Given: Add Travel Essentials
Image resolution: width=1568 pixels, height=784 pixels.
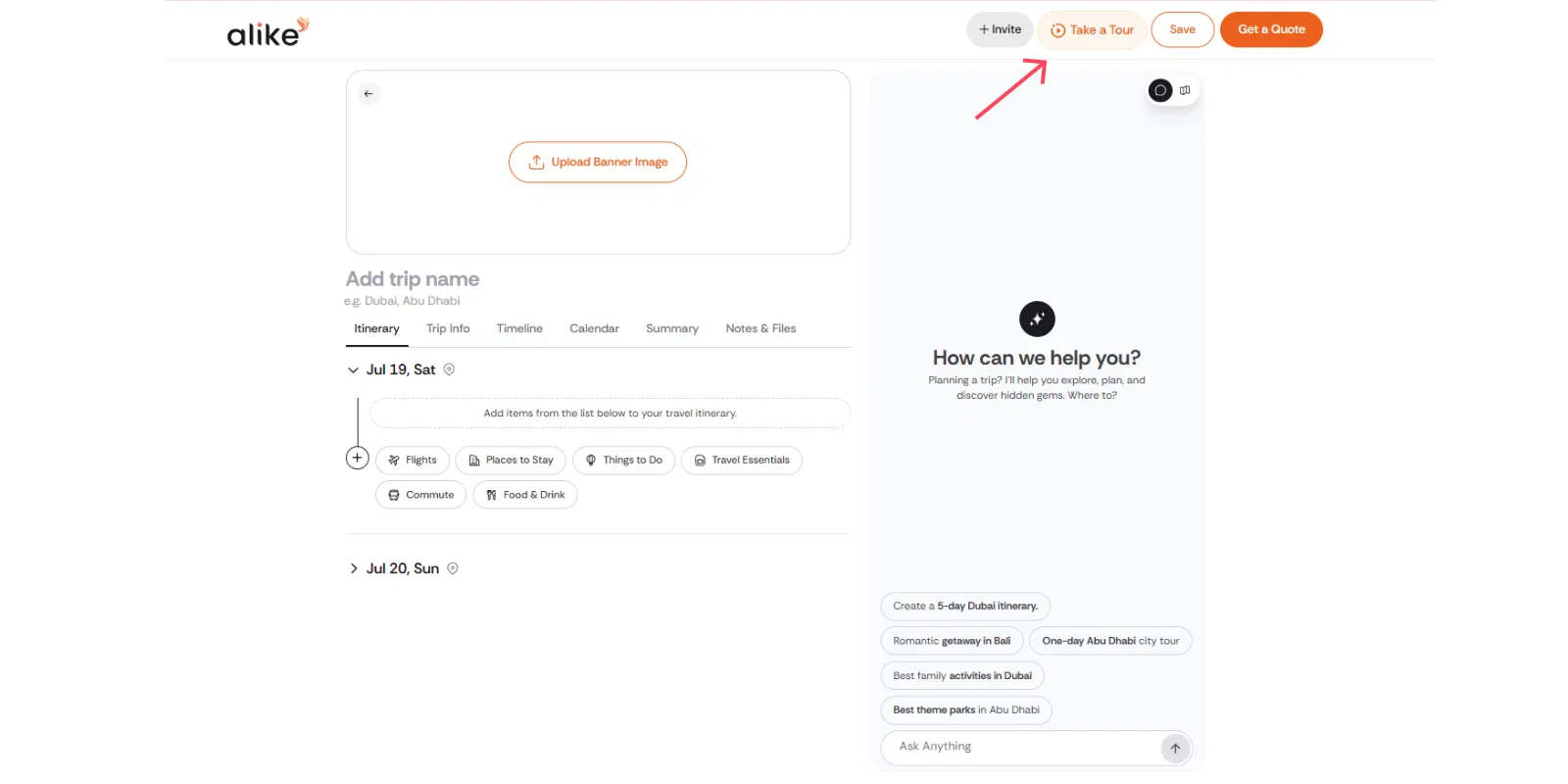Looking at the screenshot, I should click(742, 461).
